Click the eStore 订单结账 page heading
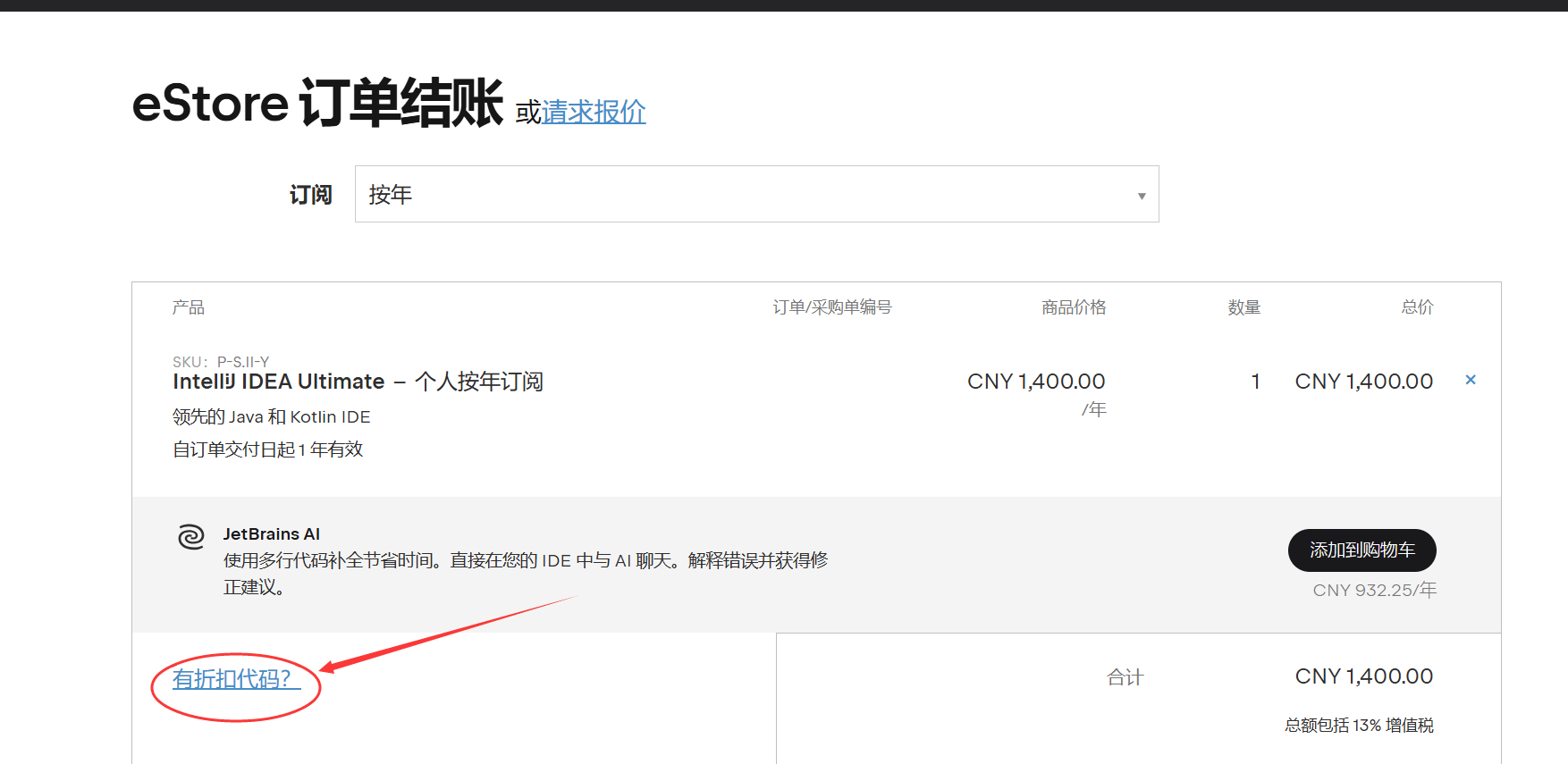This screenshot has width=1568, height=764. (x=317, y=104)
